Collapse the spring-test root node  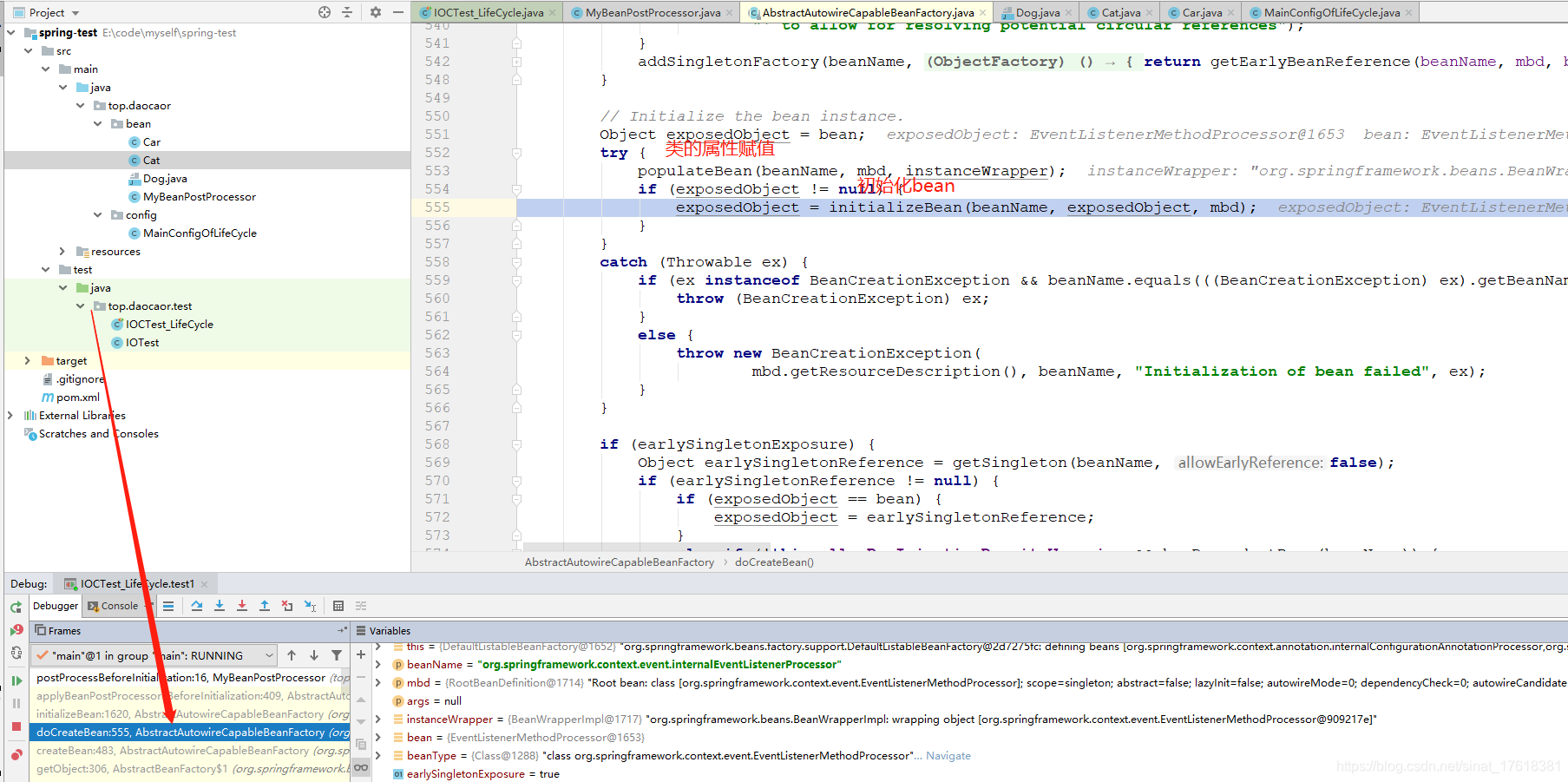coord(11,33)
